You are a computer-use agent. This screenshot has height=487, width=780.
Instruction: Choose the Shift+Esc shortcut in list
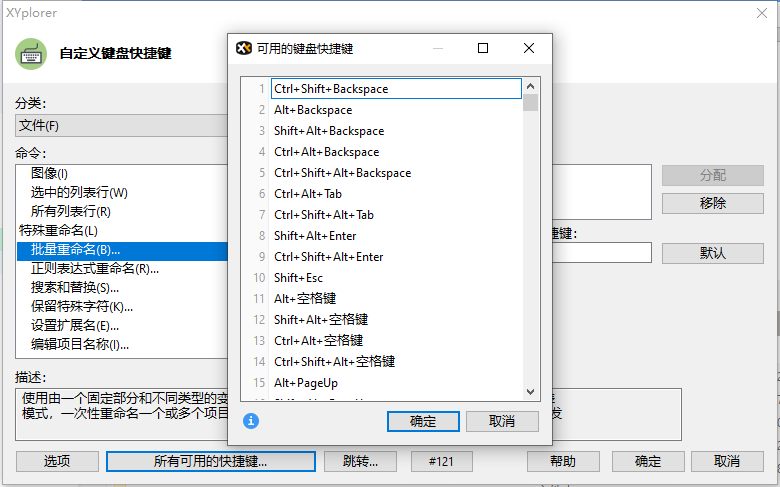[x=299, y=278]
